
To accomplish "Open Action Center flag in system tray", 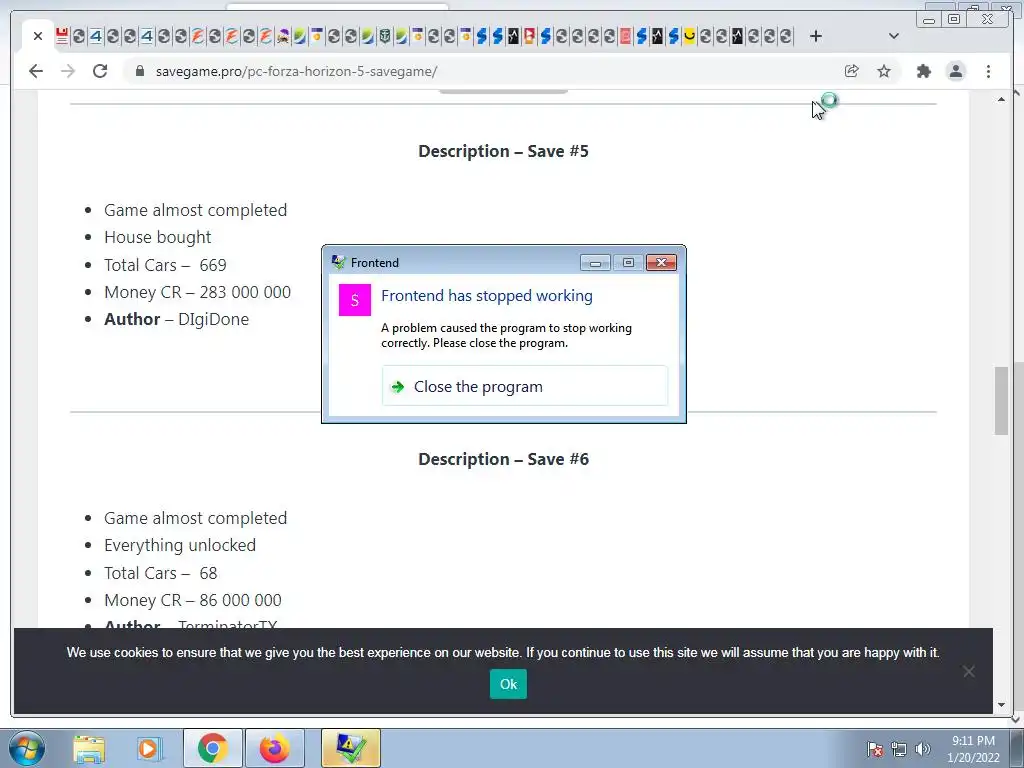I will pyautogui.click(x=875, y=749).
